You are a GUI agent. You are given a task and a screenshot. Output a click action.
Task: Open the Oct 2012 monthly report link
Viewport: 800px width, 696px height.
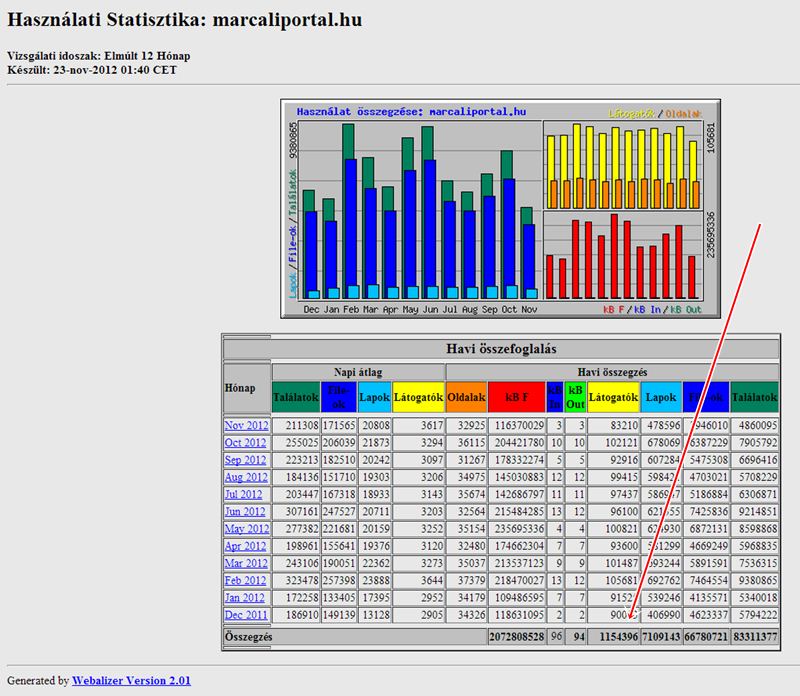pyautogui.click(x=245, y=442)
